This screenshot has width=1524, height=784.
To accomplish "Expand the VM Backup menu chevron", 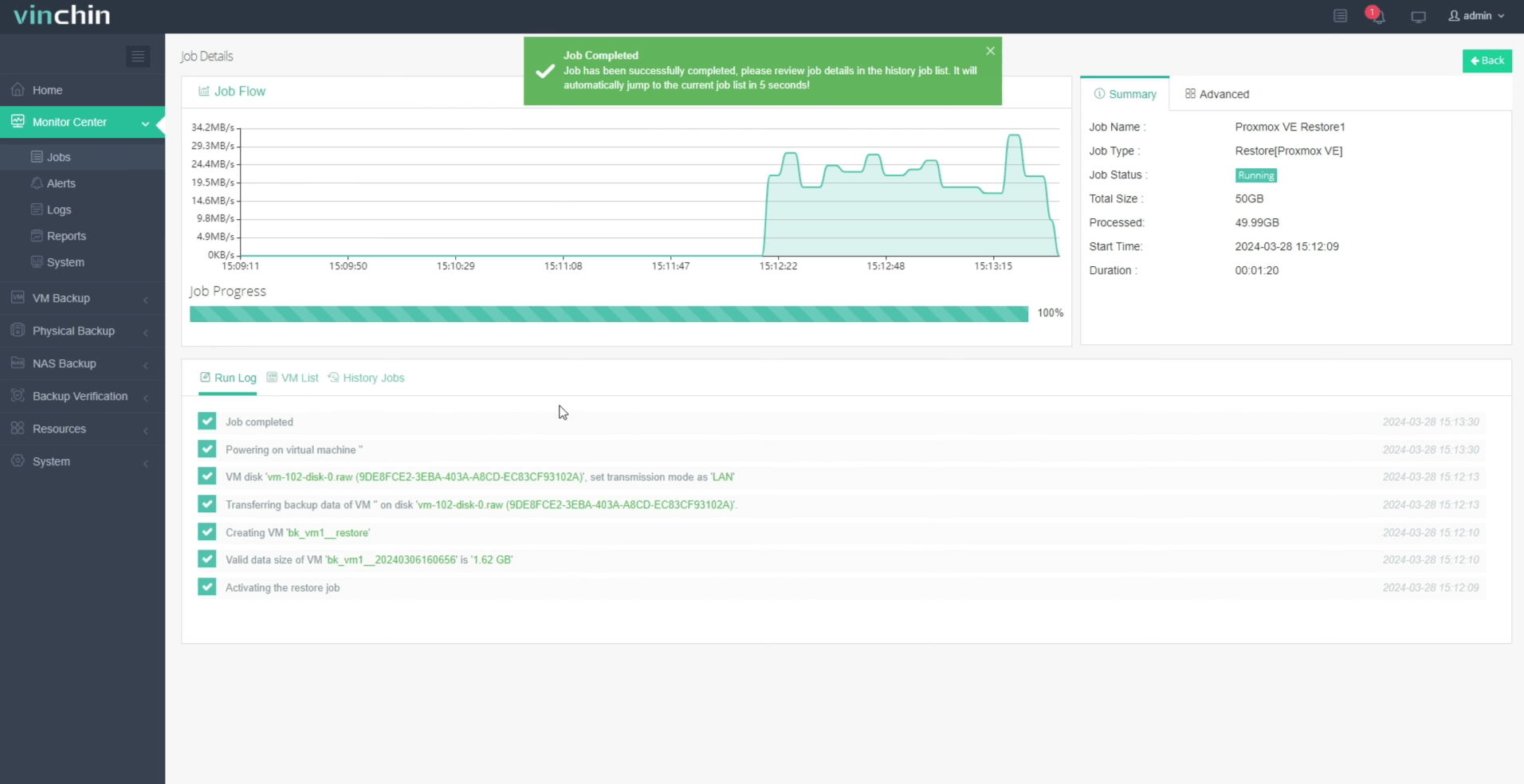I will 146,300.
